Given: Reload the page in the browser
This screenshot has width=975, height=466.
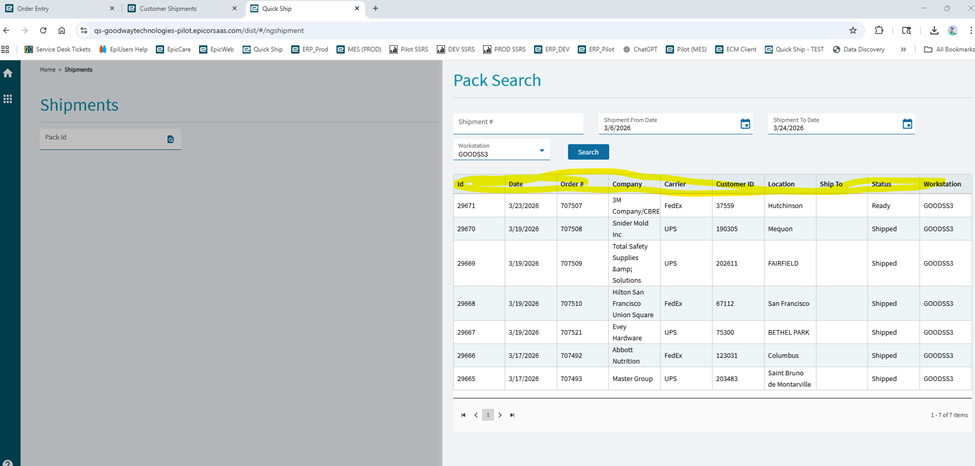Looking at the screenshot, I should [x=43, y=30].
